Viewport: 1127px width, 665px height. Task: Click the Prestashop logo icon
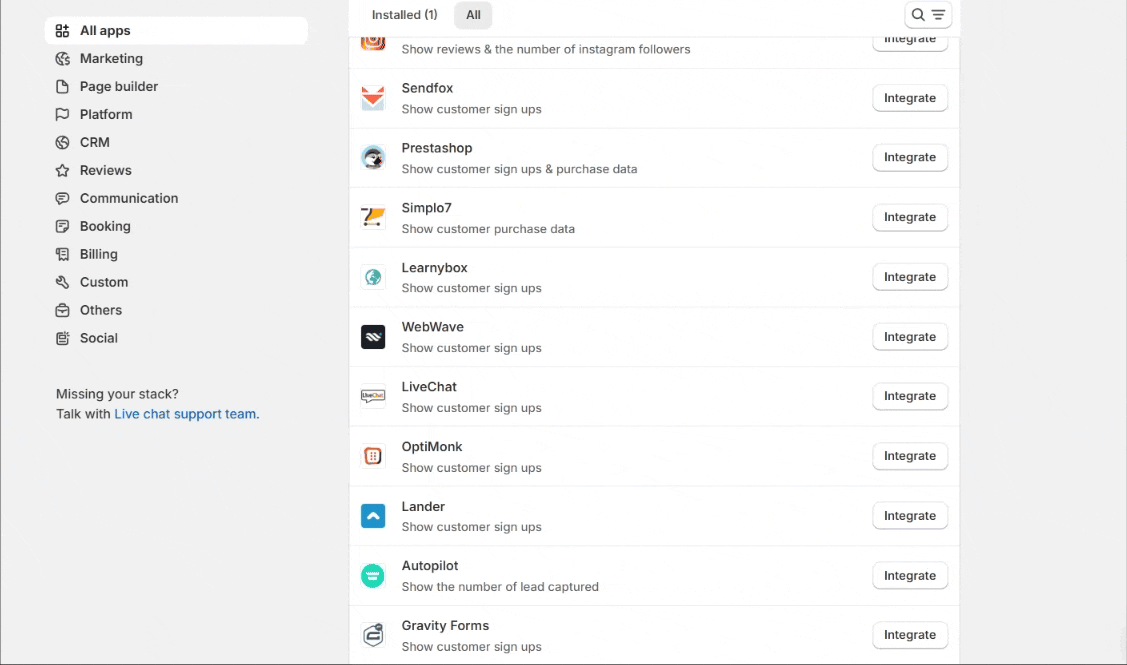(x=373, y=158)
